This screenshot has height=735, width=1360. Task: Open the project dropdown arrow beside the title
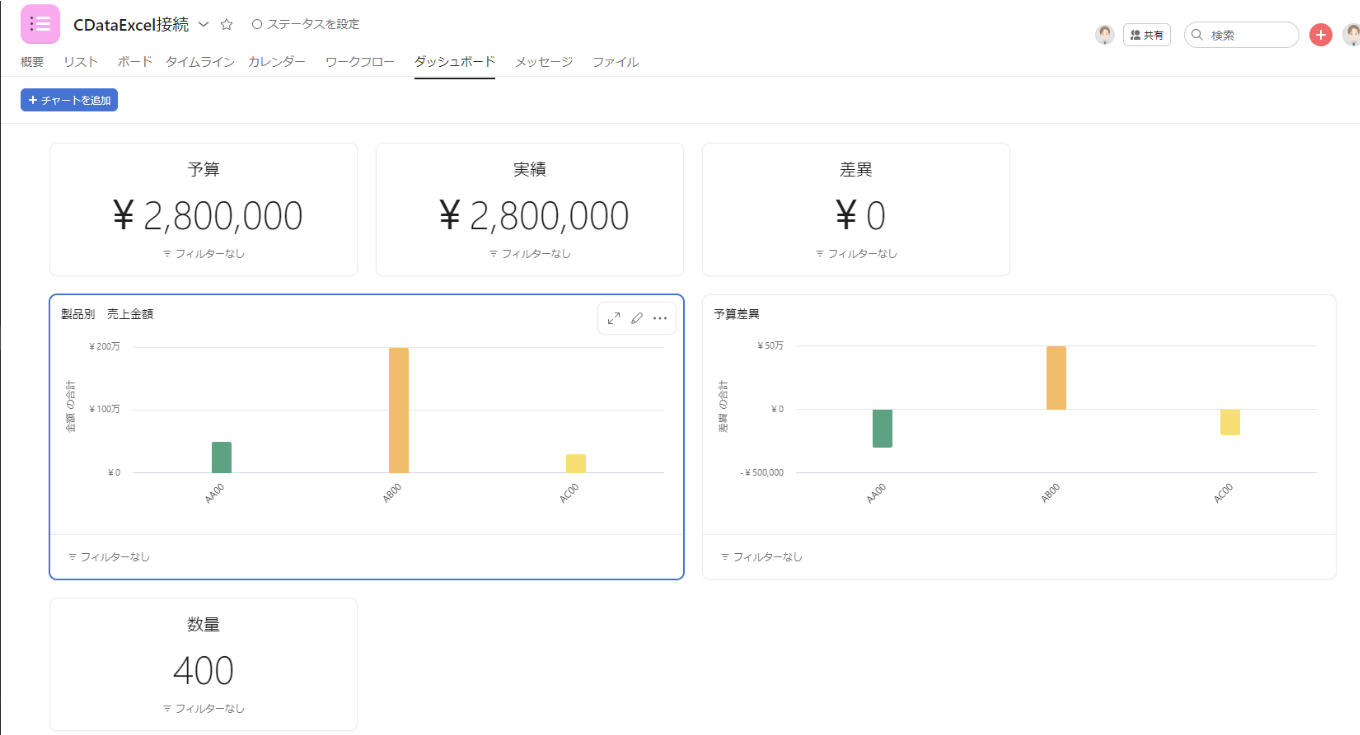[x=204, y=24]
